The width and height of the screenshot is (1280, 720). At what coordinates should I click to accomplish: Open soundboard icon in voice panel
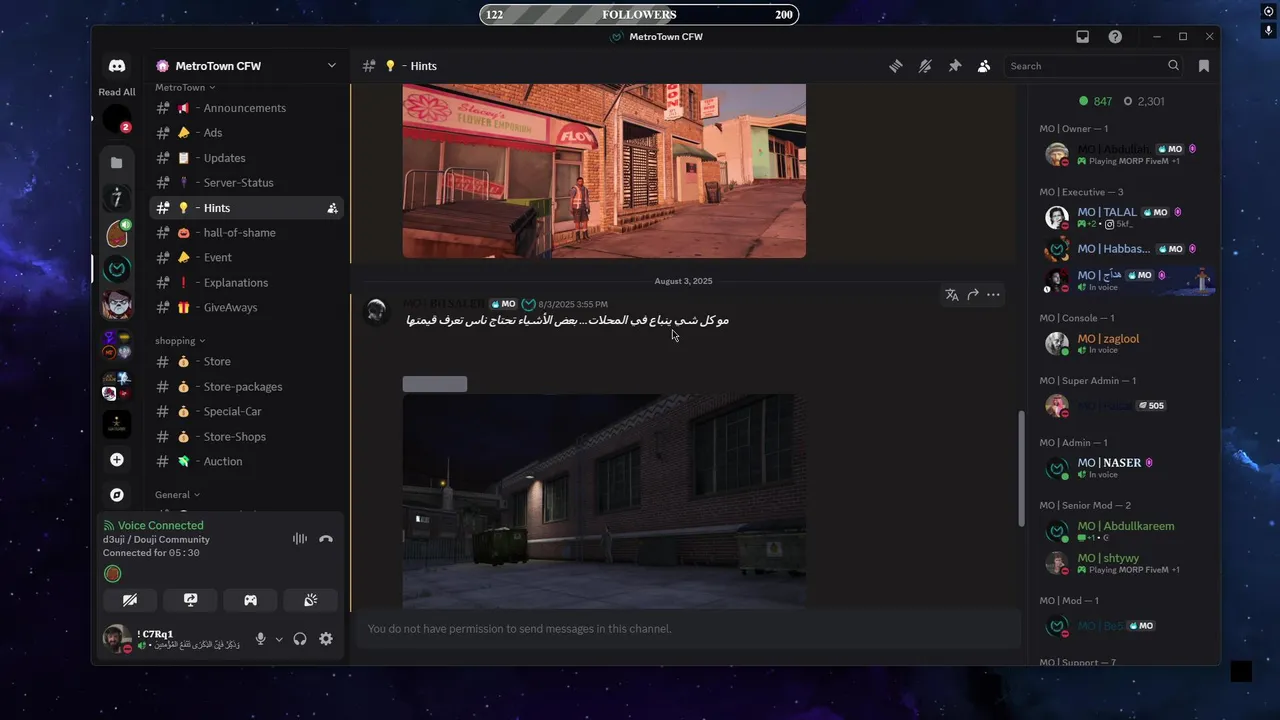[x=311, y=600]
